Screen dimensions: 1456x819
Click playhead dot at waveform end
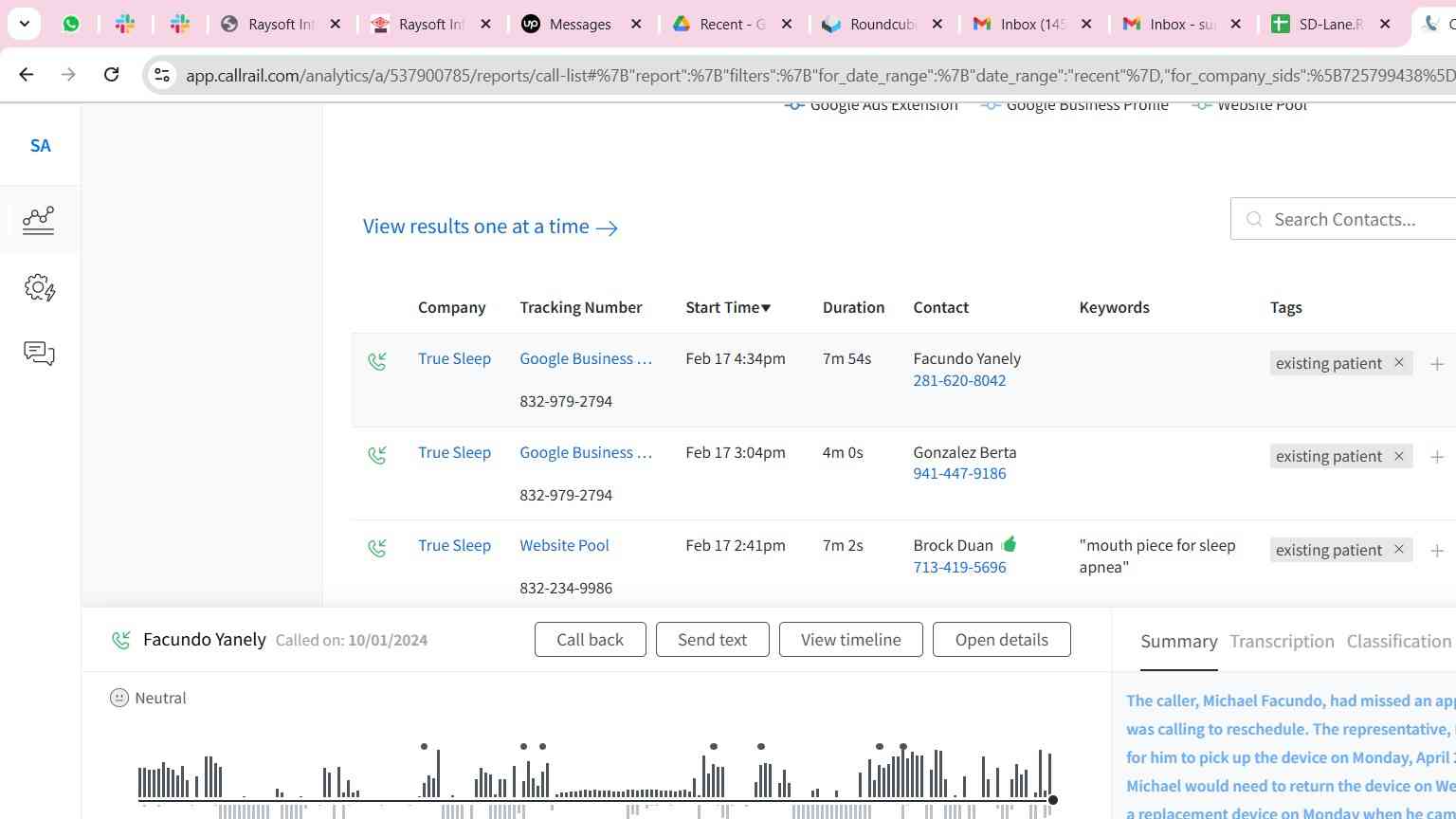point(1052,800)
